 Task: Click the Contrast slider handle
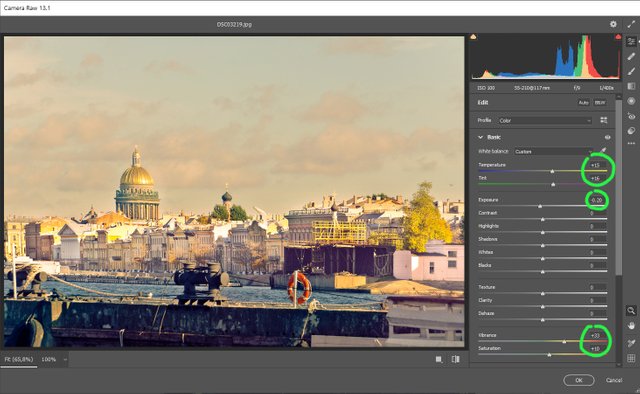click(x=542, y=220)
